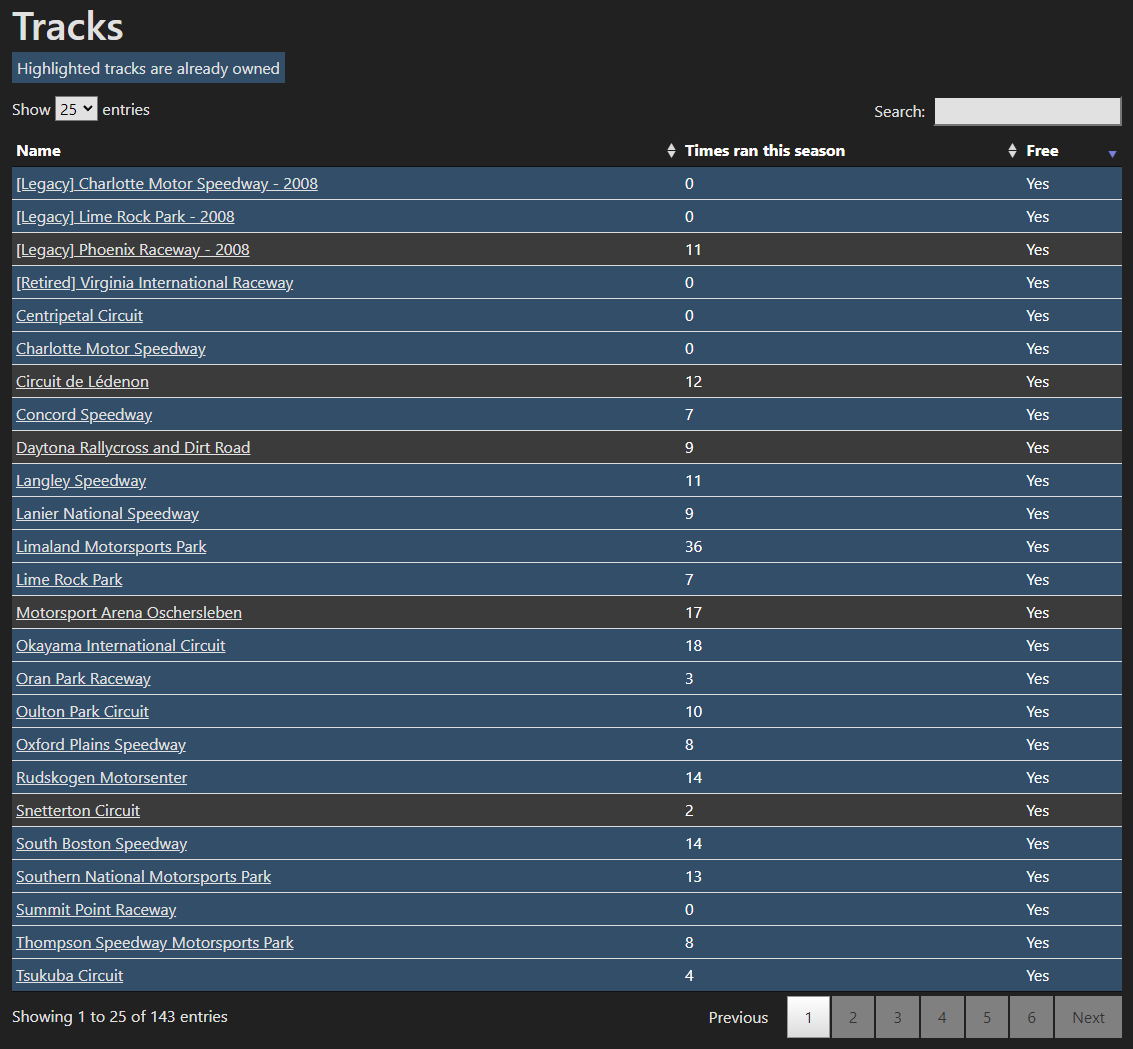Open [Legacy] Lime Rock Park - 2008 link

[x=125, y=217]
